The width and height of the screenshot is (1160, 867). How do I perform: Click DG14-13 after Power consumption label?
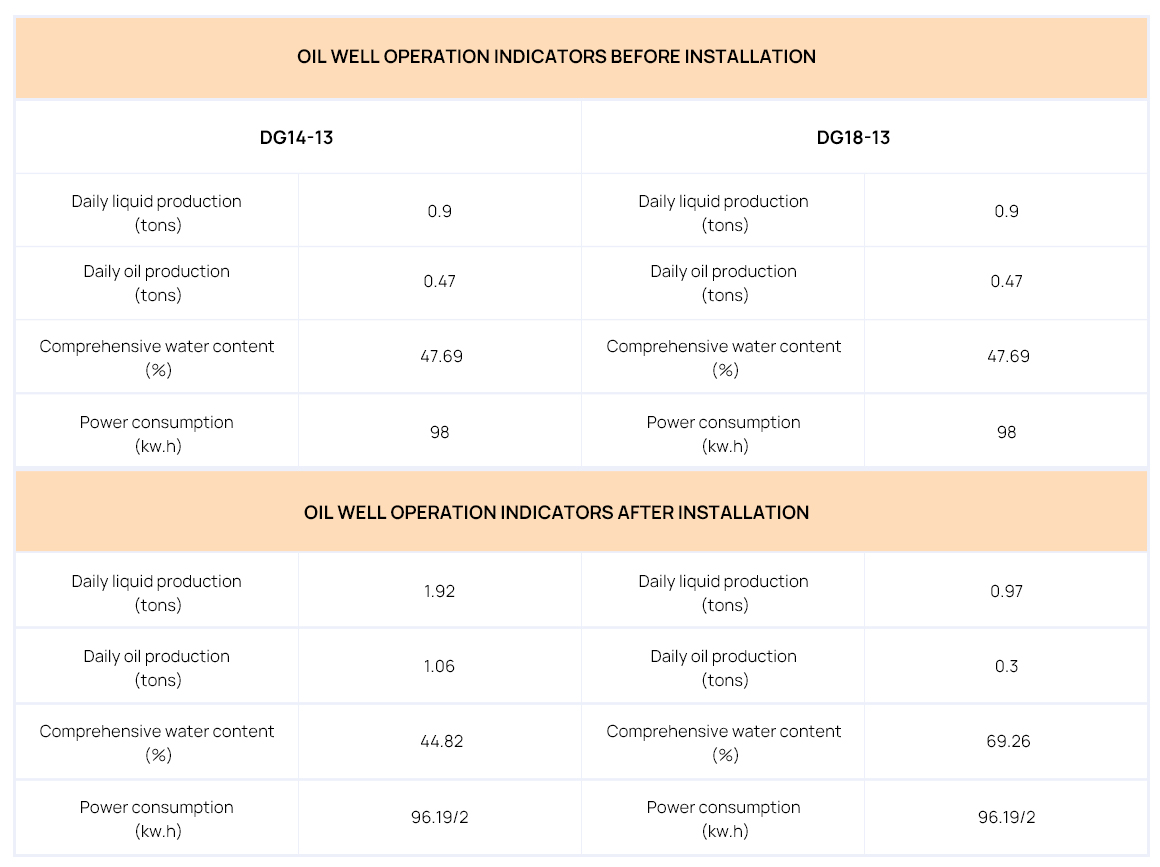coord(157,819)
